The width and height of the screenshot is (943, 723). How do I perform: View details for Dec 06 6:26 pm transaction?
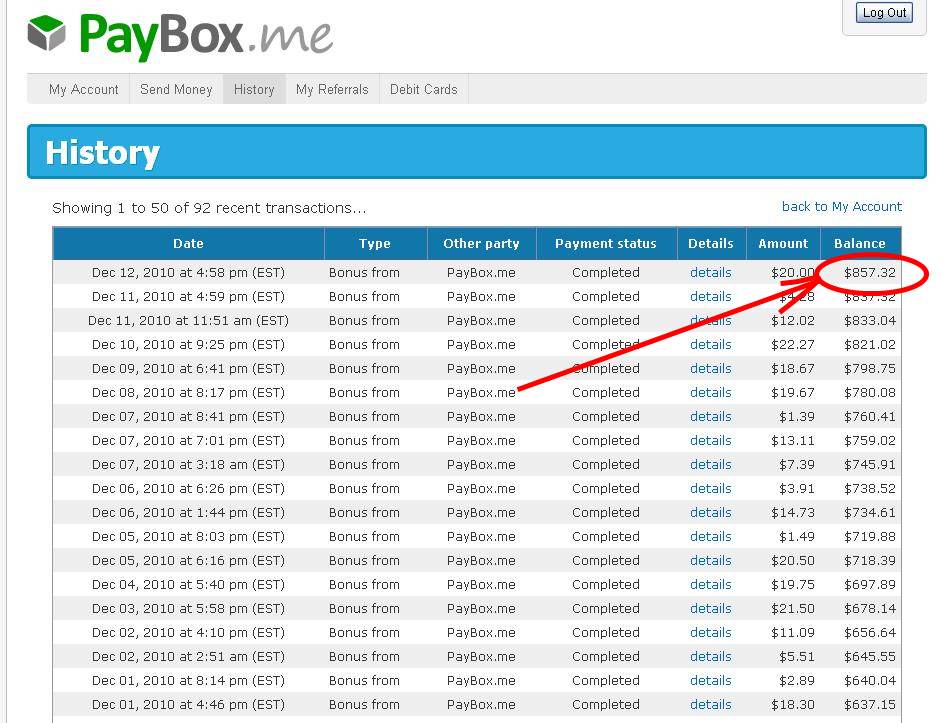click(x=710, y=488)
